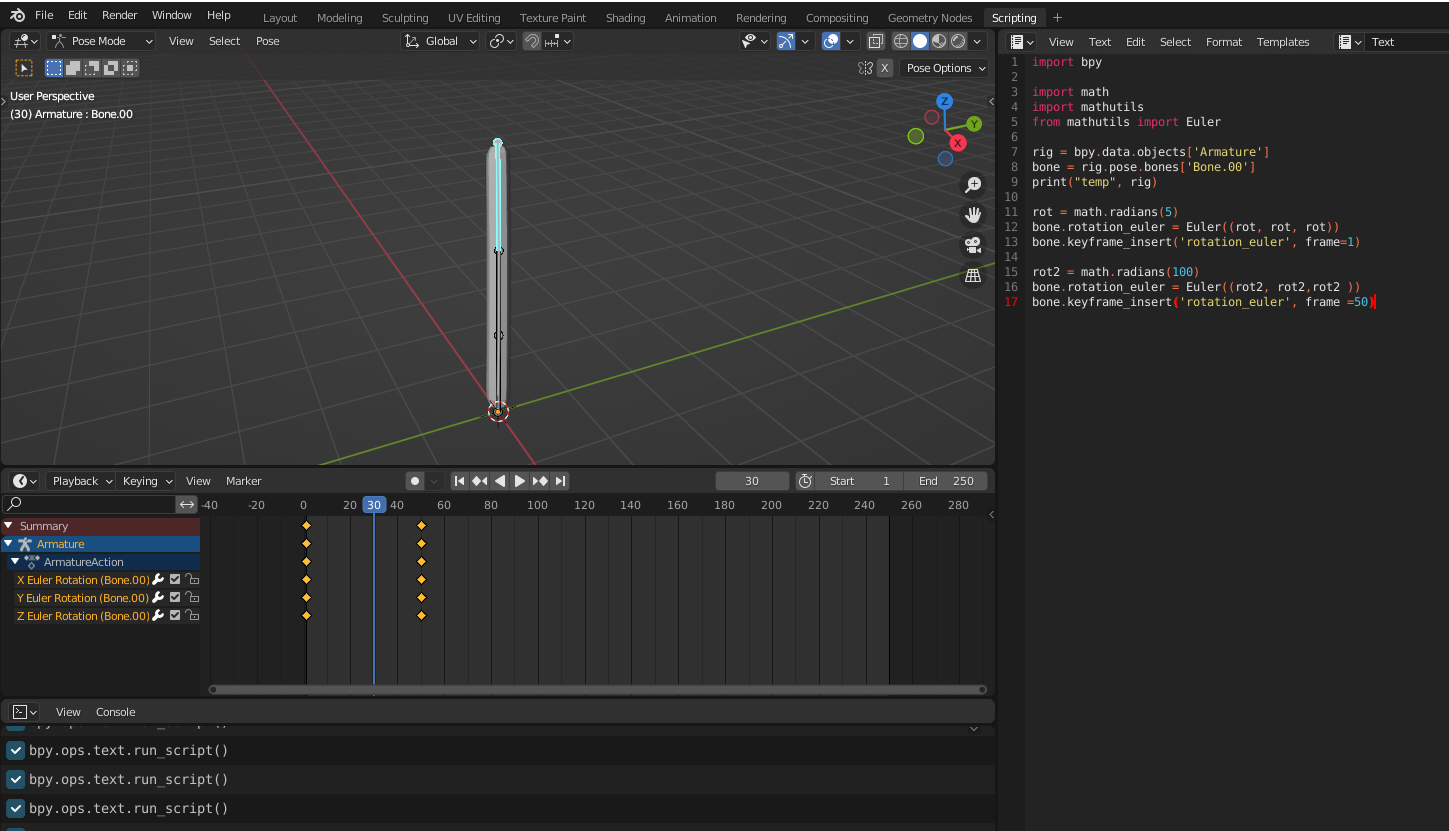Viewport: 1449px width, 831px height.
Task: Open the text editor Templates menu
Action: pyautogui.click(x=1283, y=42)
